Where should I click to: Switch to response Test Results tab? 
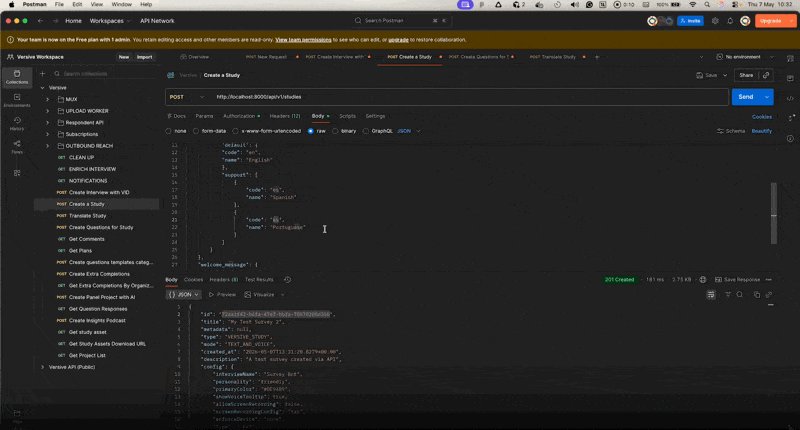259,280
